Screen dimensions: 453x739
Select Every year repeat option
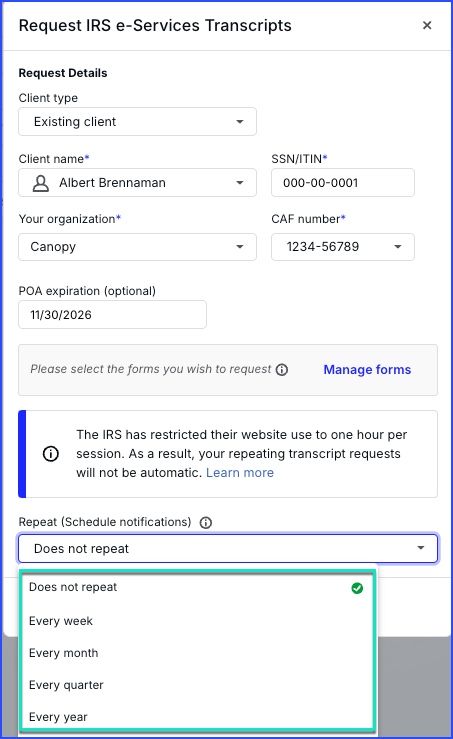coord(198,716)
